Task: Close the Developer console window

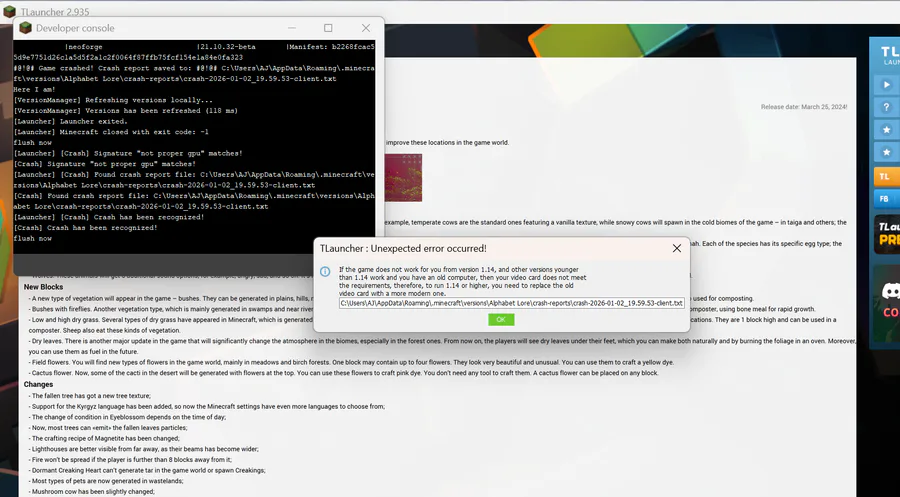Action: point(366,28)
